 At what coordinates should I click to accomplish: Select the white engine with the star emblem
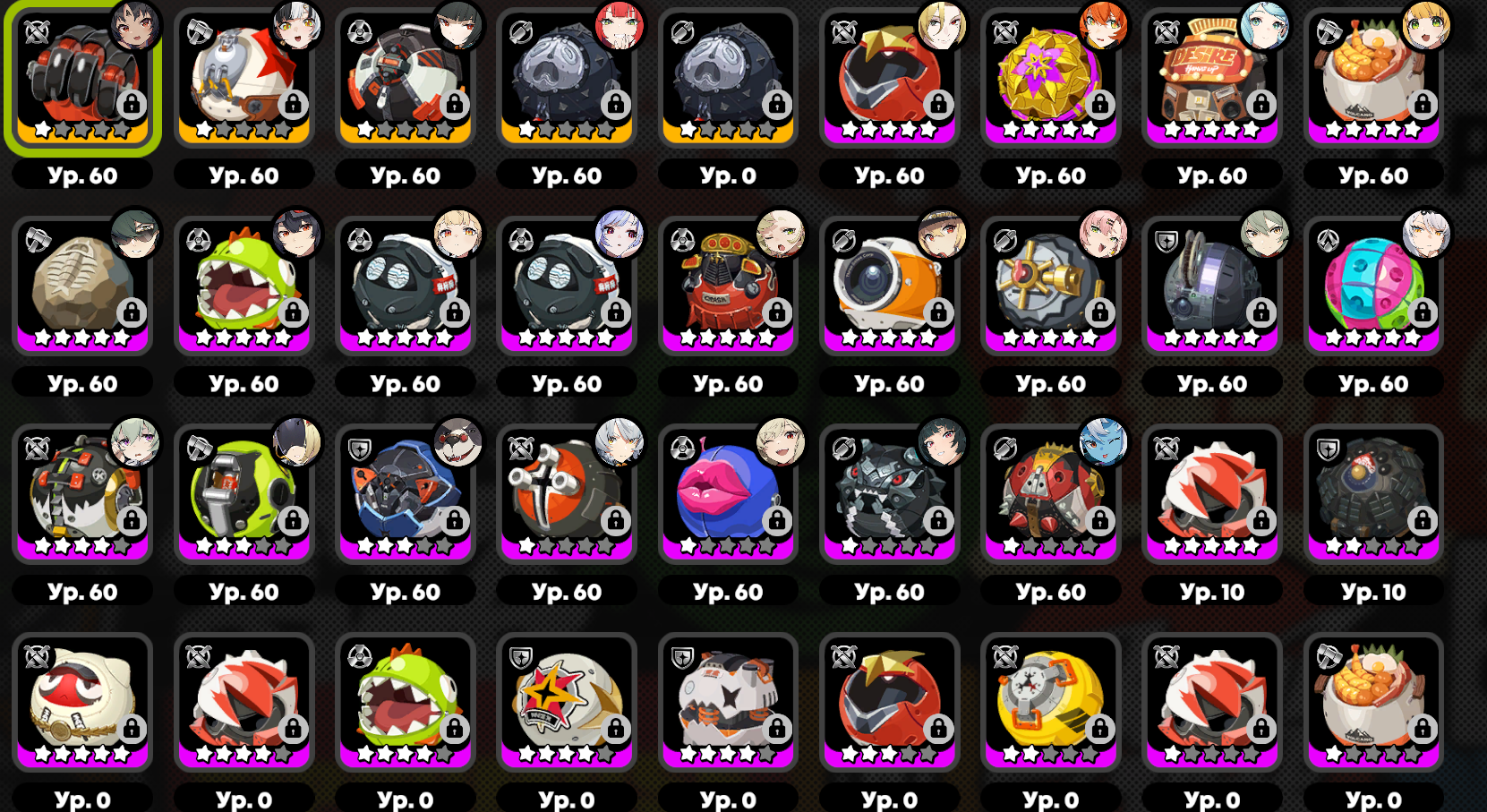click(x=567, y=703)
